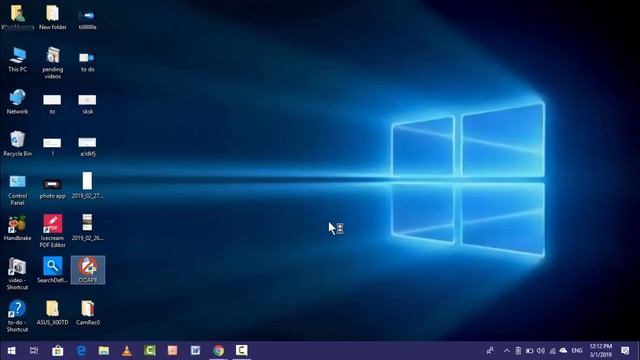
Task: Select the pending videos folder icon
Action: tap(53, 63)
